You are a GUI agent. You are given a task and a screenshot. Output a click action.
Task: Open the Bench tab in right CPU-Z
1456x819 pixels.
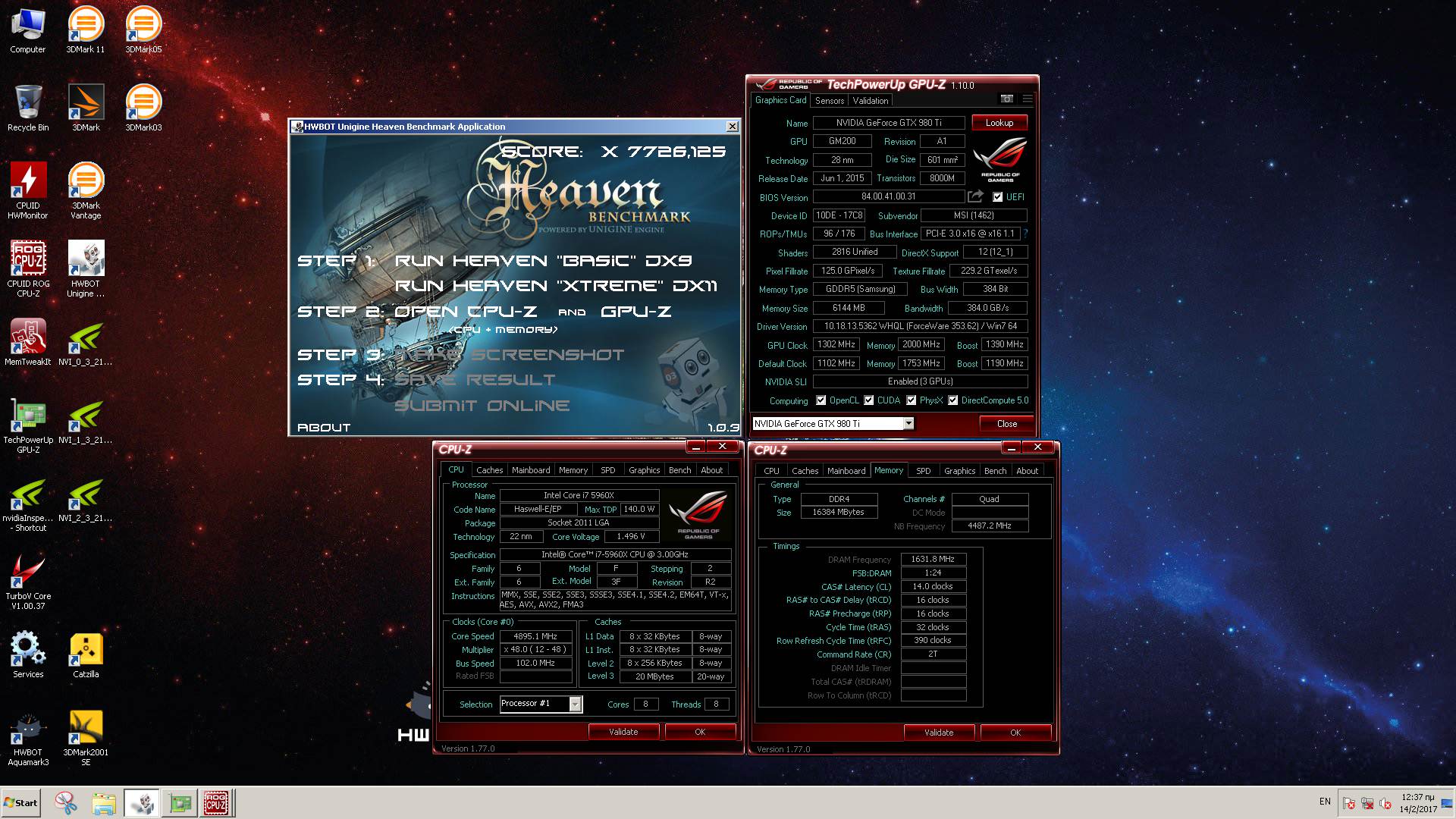pos(995,471)
